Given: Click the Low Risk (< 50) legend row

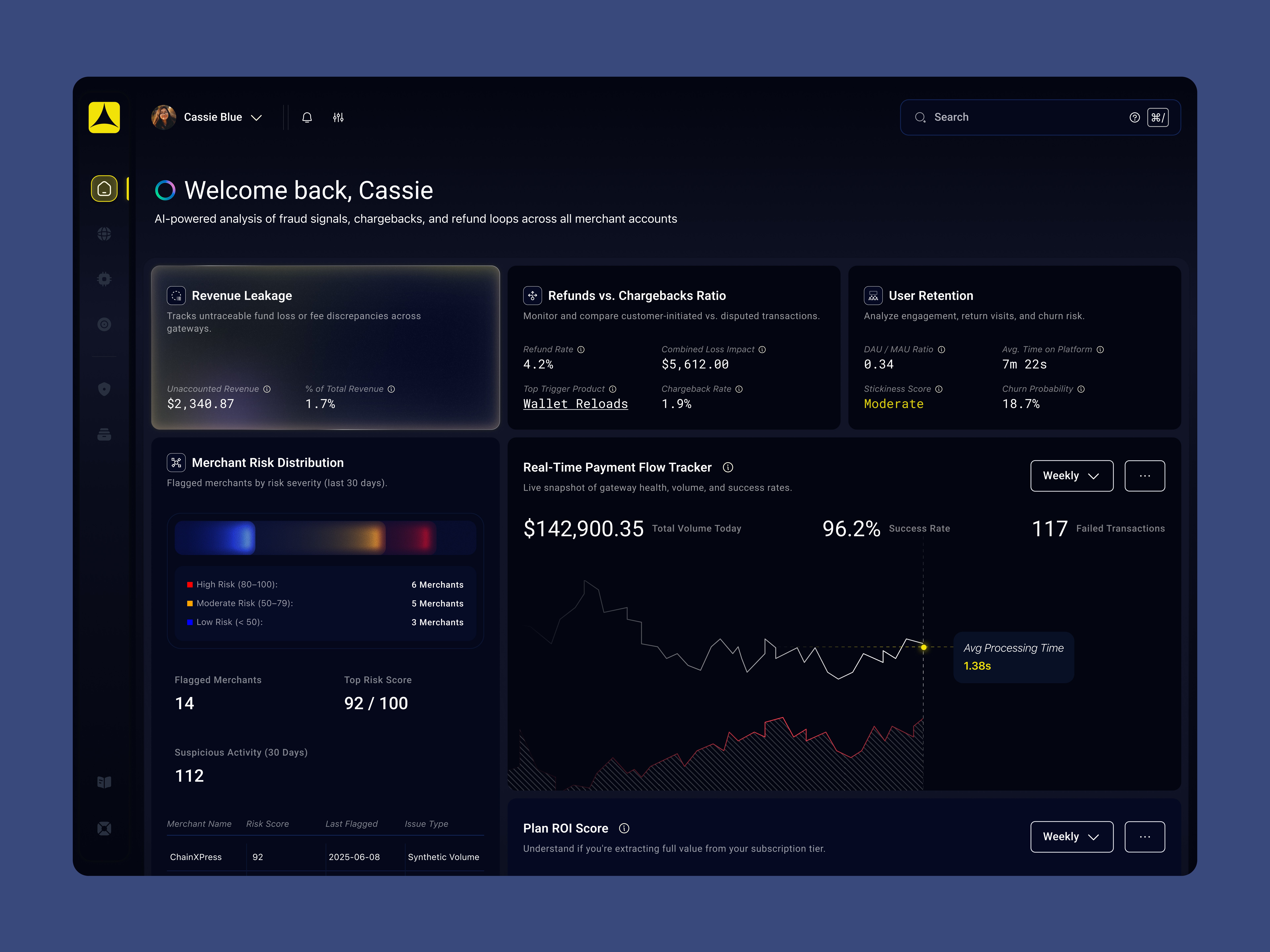Looking at the screenshot, I should (x=325, y=622).
